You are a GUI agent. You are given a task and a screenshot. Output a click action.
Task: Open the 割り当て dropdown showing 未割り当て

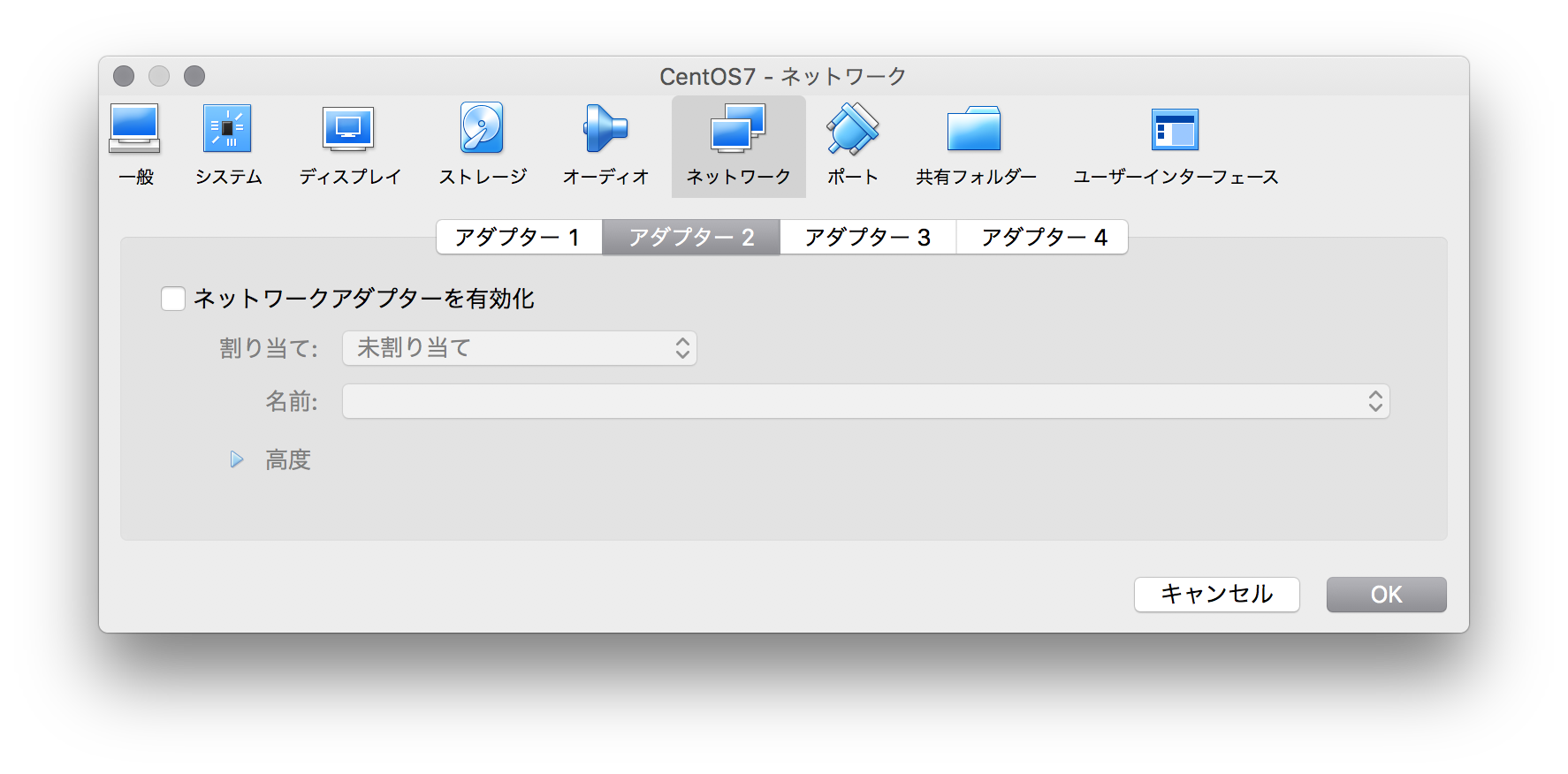(520, 348)
